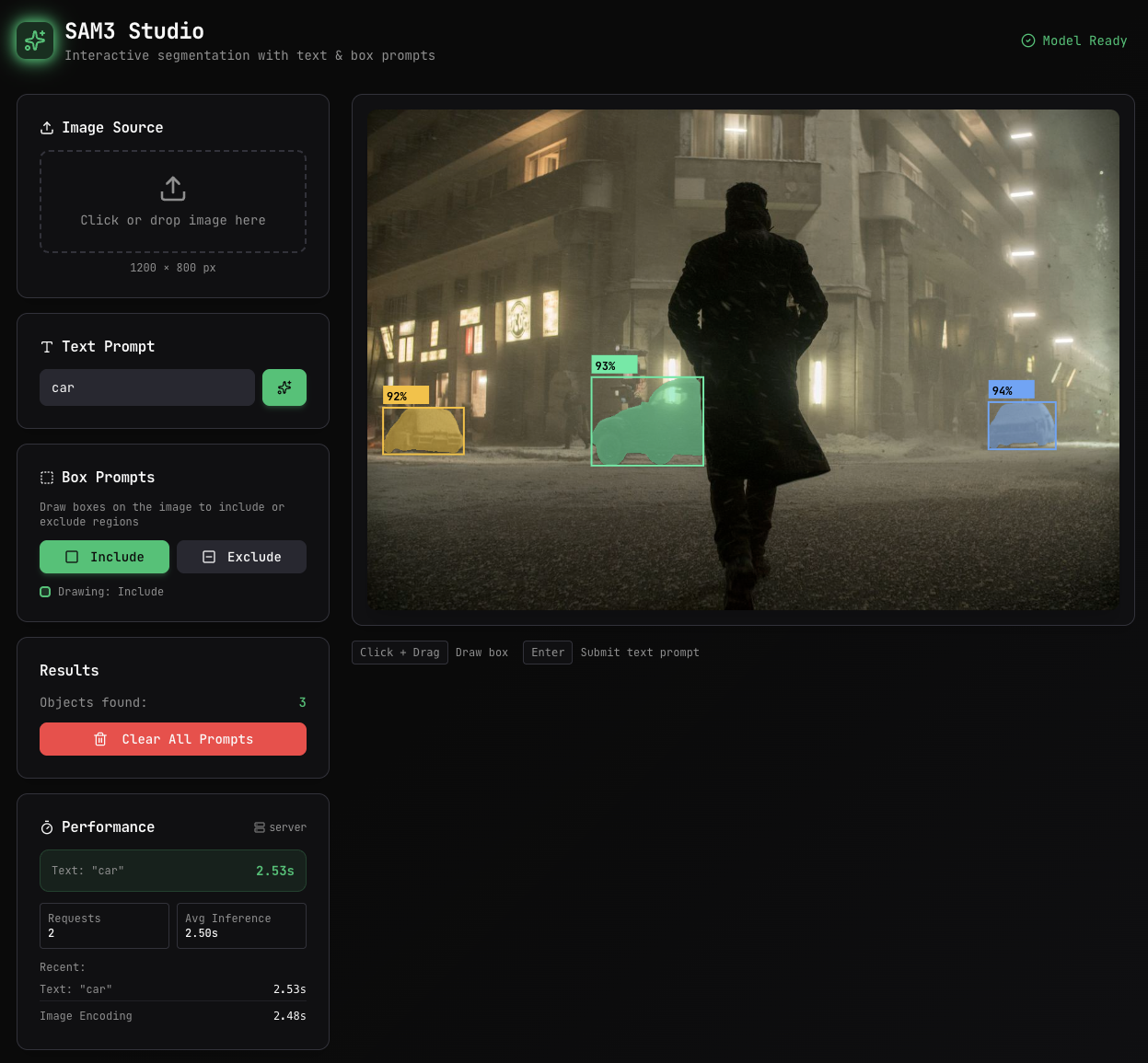Viewport: 1148px width, 1063px height.
Task: Focus the text prompt field containing 'car'
Action: (147, 387)
